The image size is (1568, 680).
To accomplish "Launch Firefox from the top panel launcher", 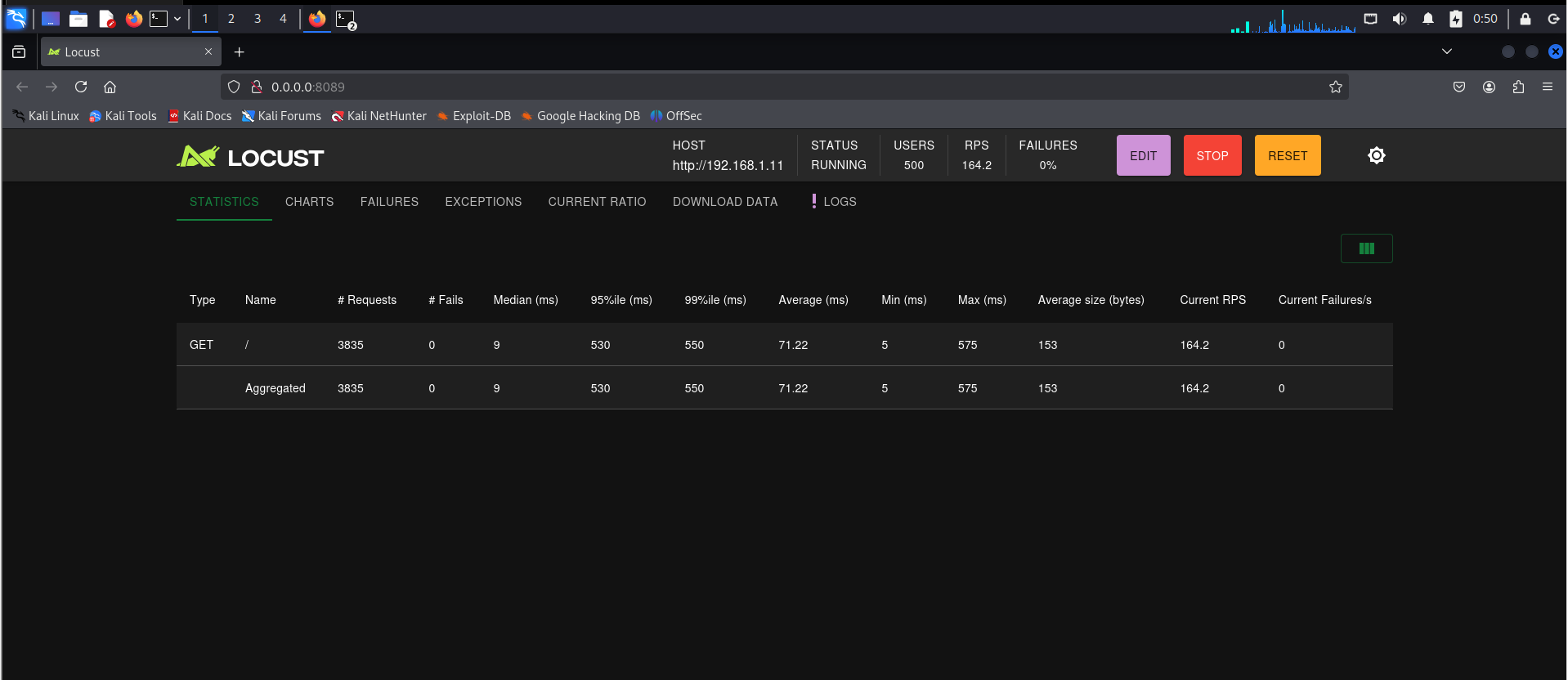I will pyautogui.click(x=134, y=18).
